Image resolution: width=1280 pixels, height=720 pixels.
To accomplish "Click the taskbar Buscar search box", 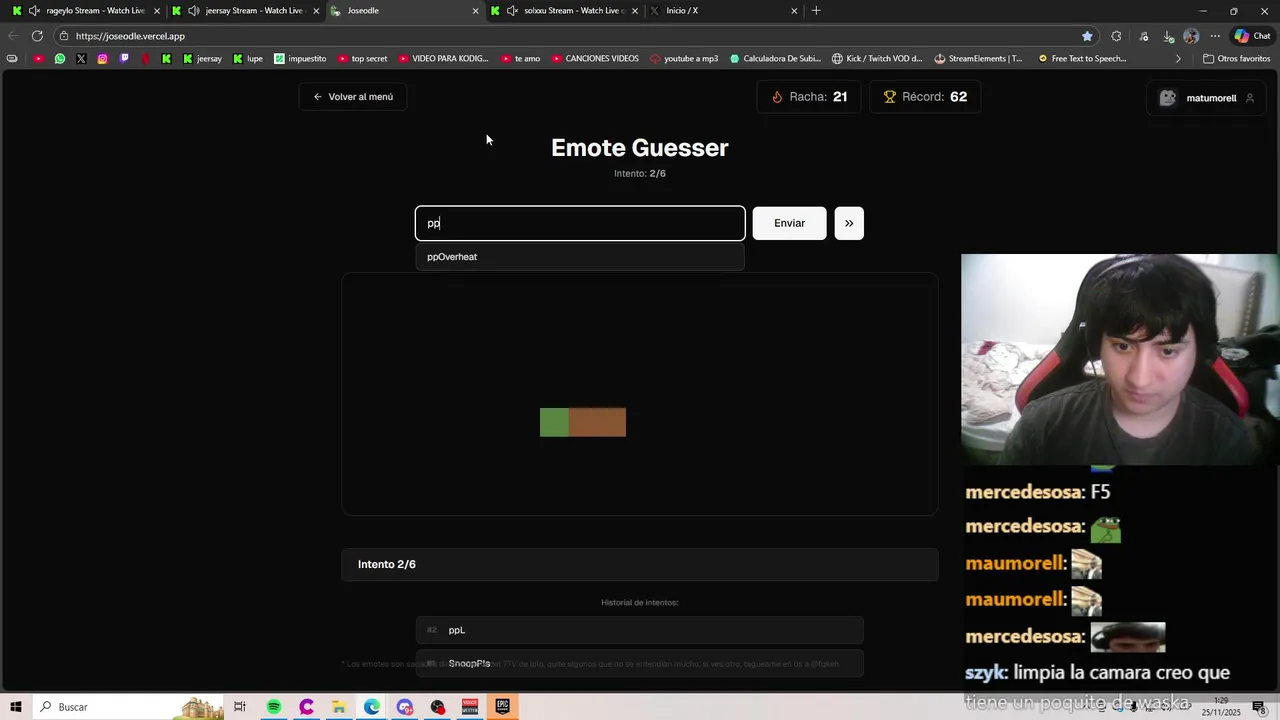I will [x=128, y=707].
